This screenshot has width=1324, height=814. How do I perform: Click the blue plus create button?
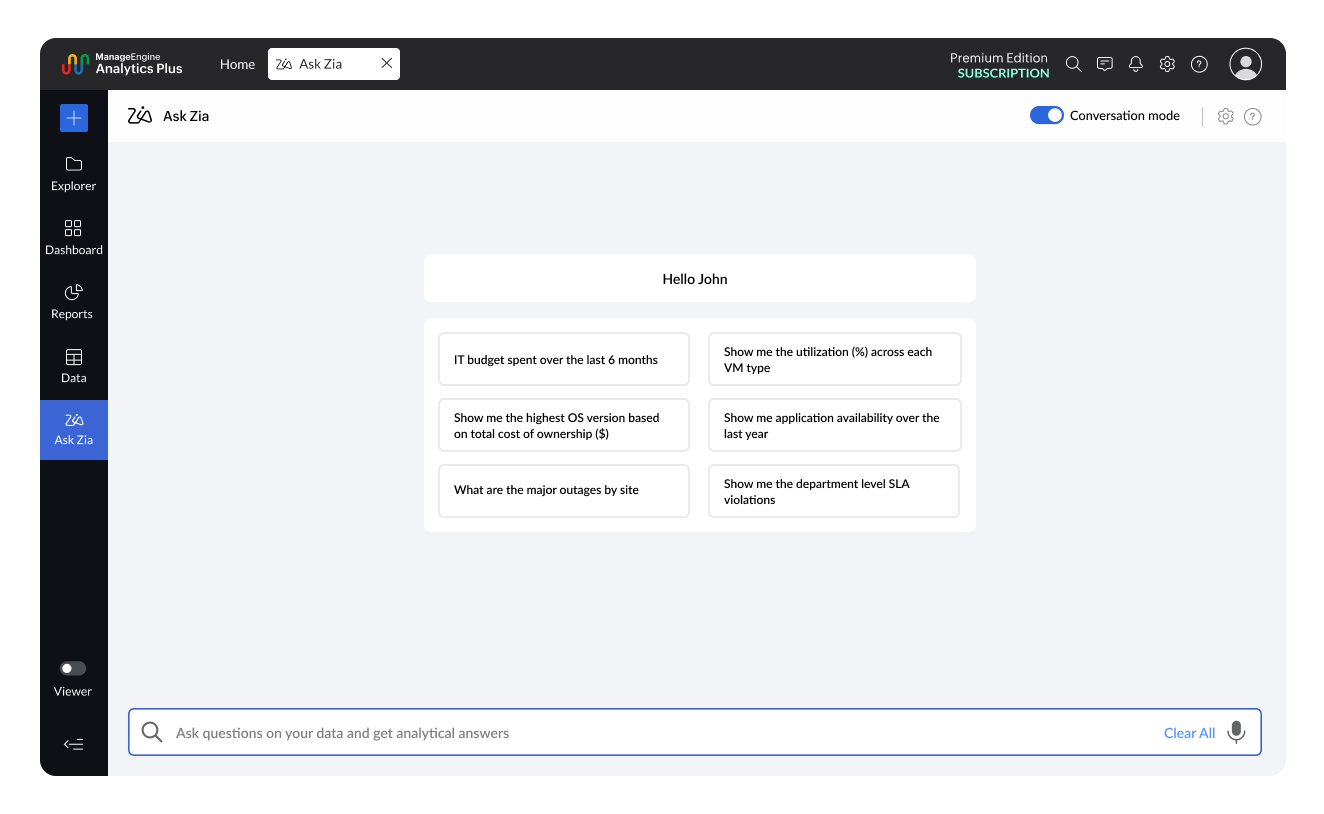[x=74, y=118]
